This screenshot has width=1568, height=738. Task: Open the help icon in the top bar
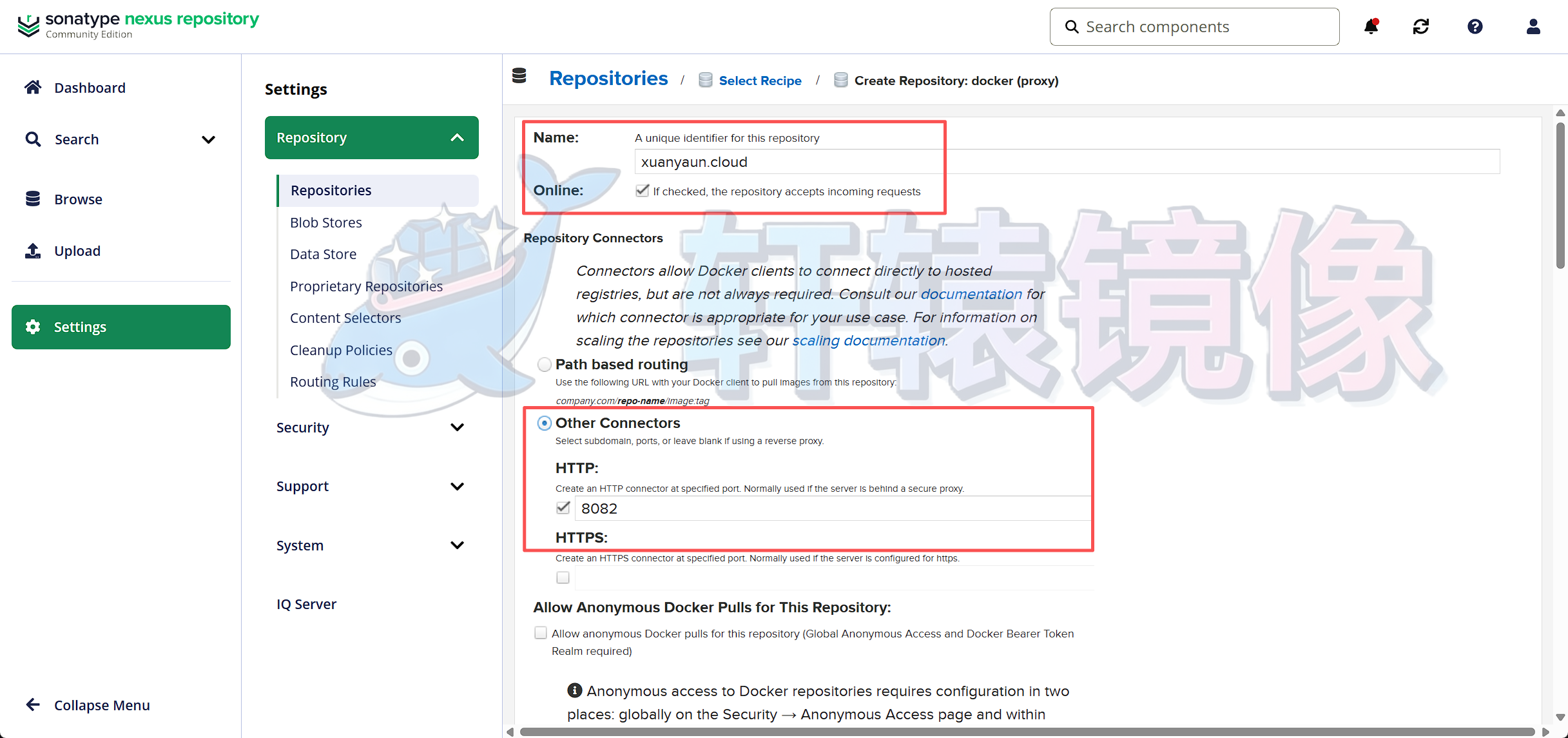[x=1475, y=26]
